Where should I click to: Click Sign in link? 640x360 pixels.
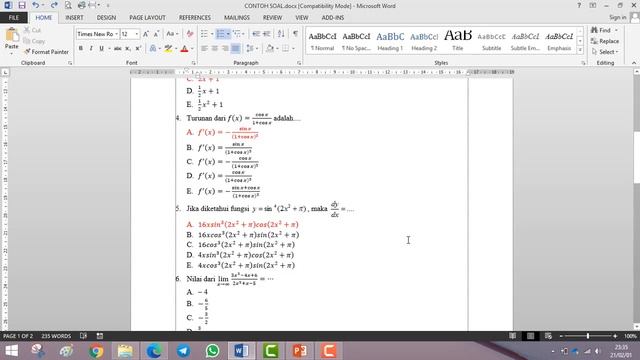(x=618, y=17)
